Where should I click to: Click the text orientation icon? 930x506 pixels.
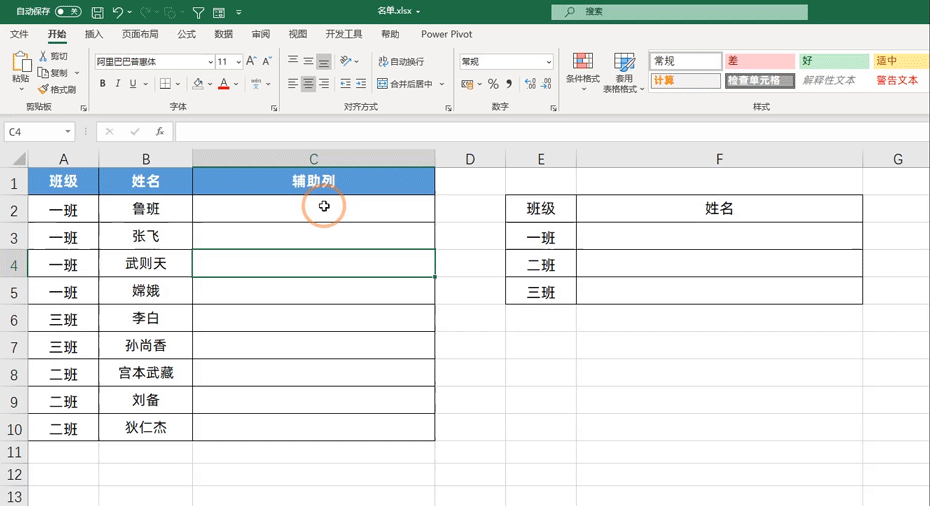point(346,61)
